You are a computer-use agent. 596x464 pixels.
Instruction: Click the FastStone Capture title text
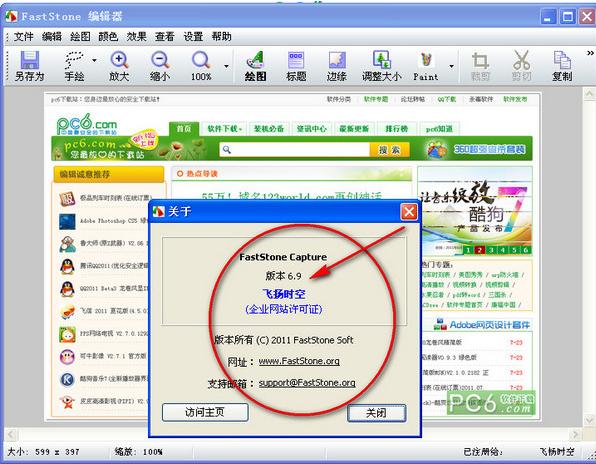click(283, 257)
